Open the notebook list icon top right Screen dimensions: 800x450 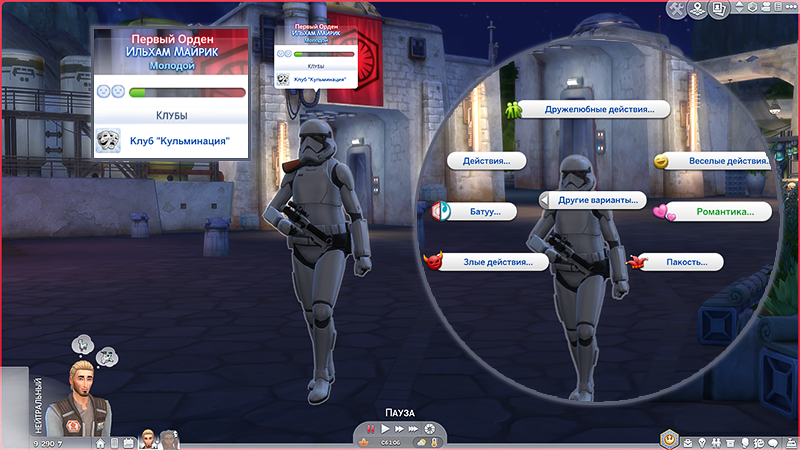pyautogui.click(x=778, y=7)
